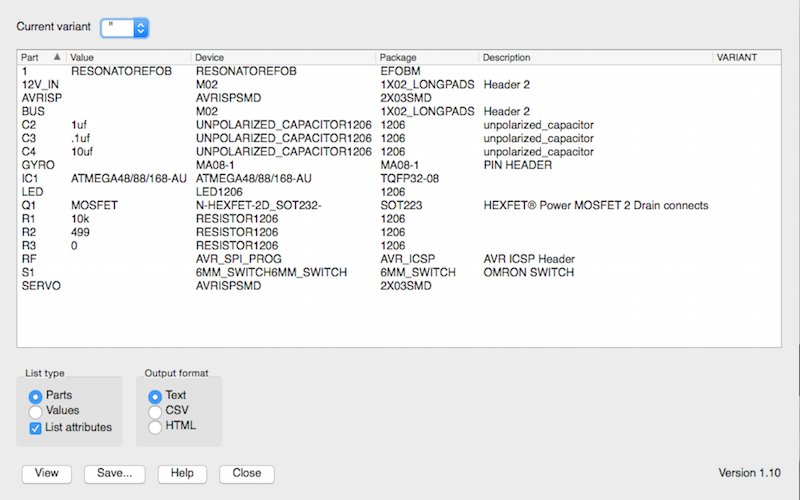Select the 12V_IN part row

coord(399,85)
